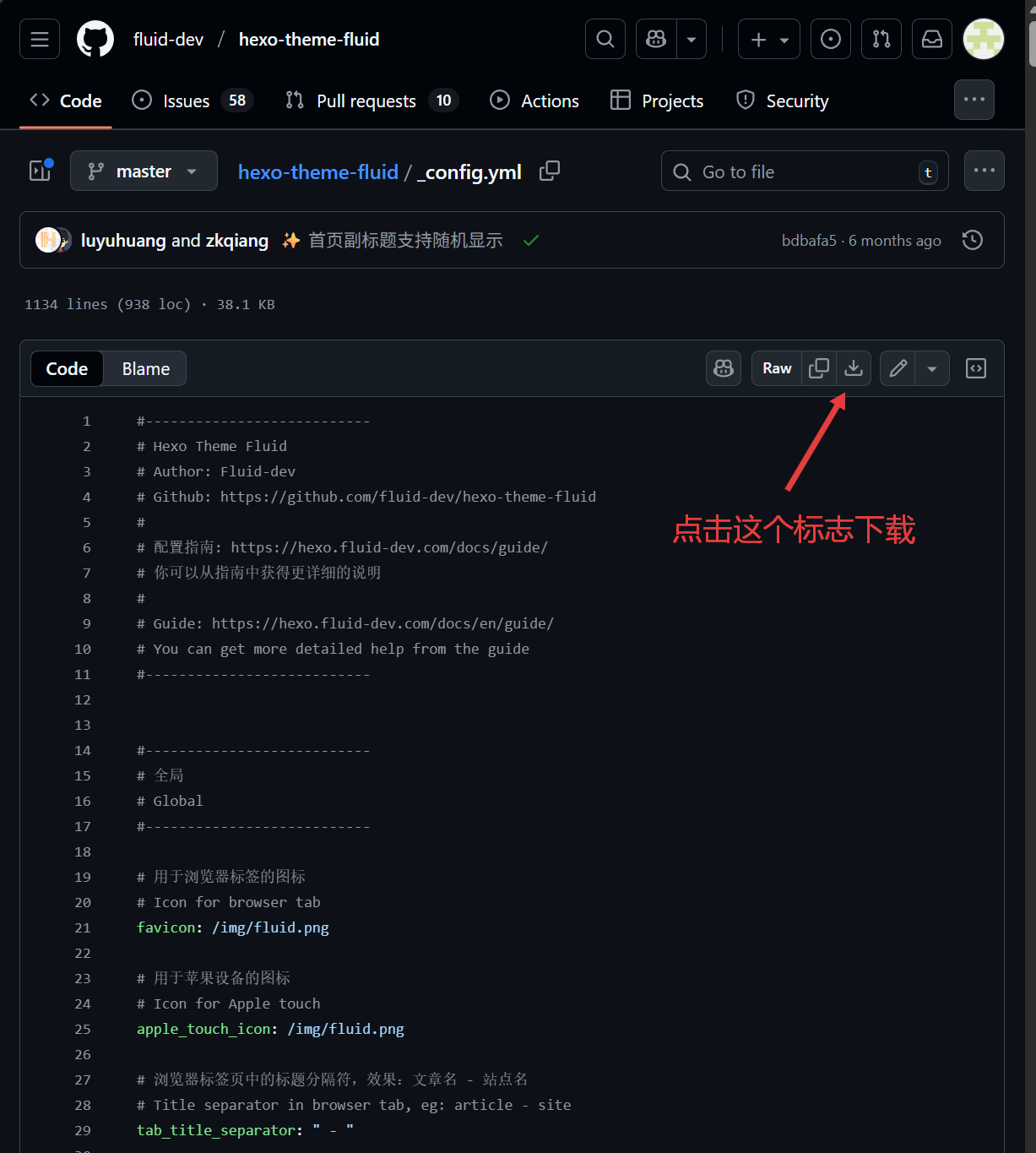Open the hamburger navigation menu
Screen dimensions: 1036x1153
(x=40, y=39)
